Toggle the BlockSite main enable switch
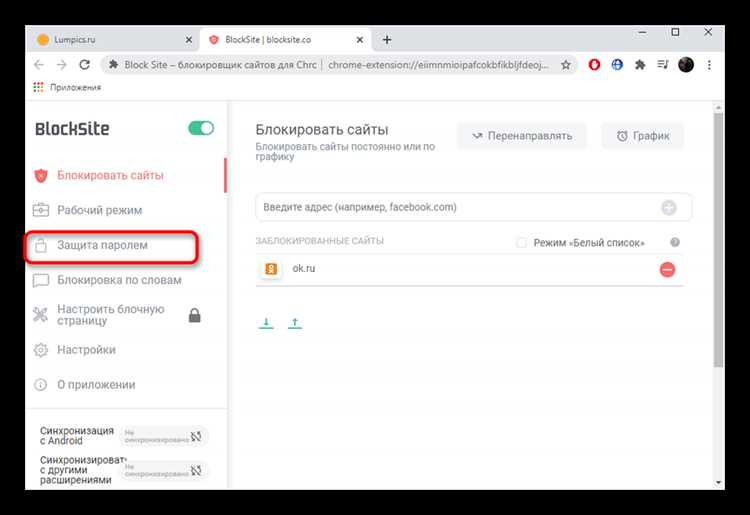Viewport: 750px width, 515px height. pyautogui.click(x=201, y=128)
